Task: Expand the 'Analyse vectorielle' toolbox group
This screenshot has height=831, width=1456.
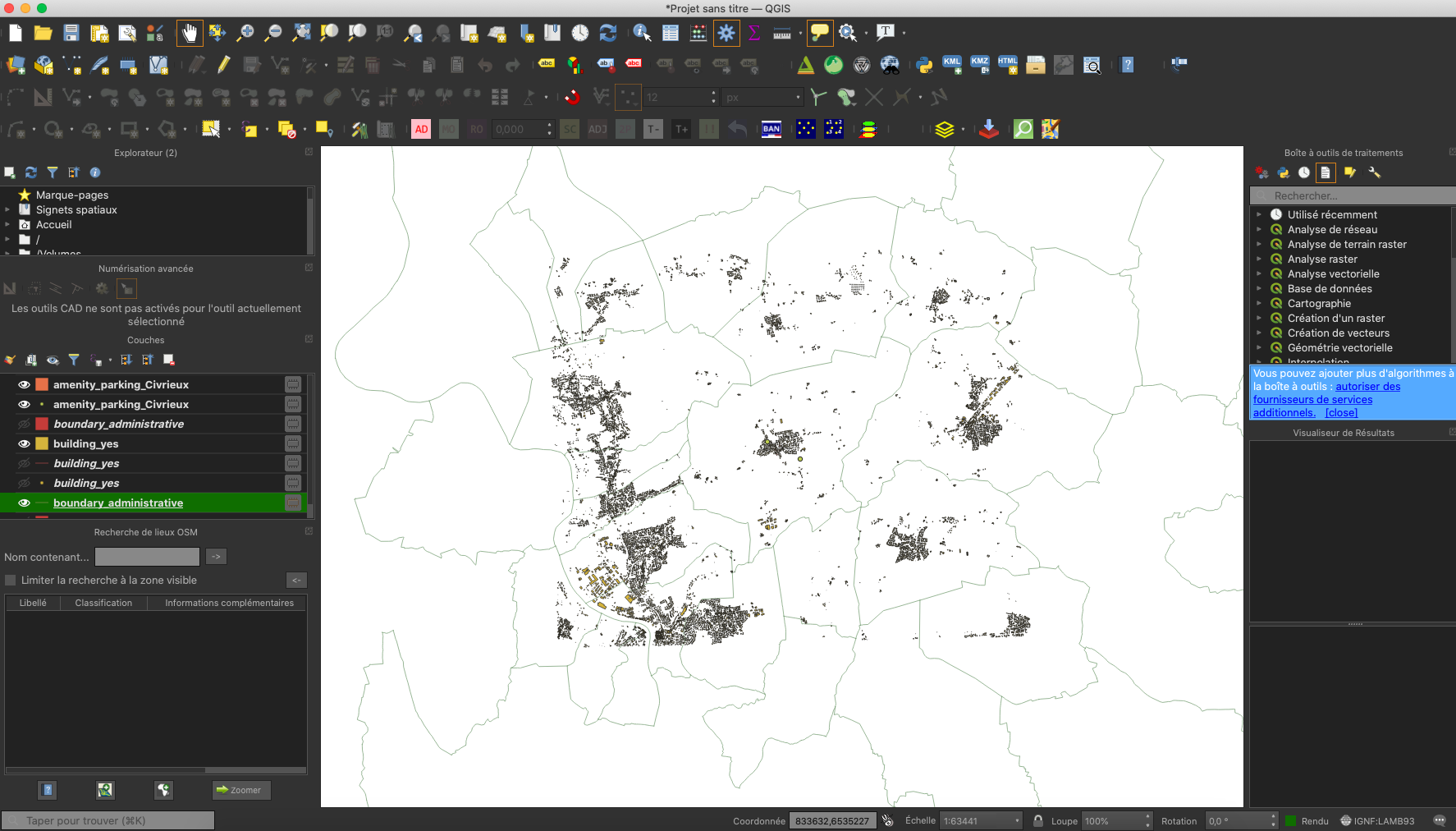Action: tap(1259, 273)
